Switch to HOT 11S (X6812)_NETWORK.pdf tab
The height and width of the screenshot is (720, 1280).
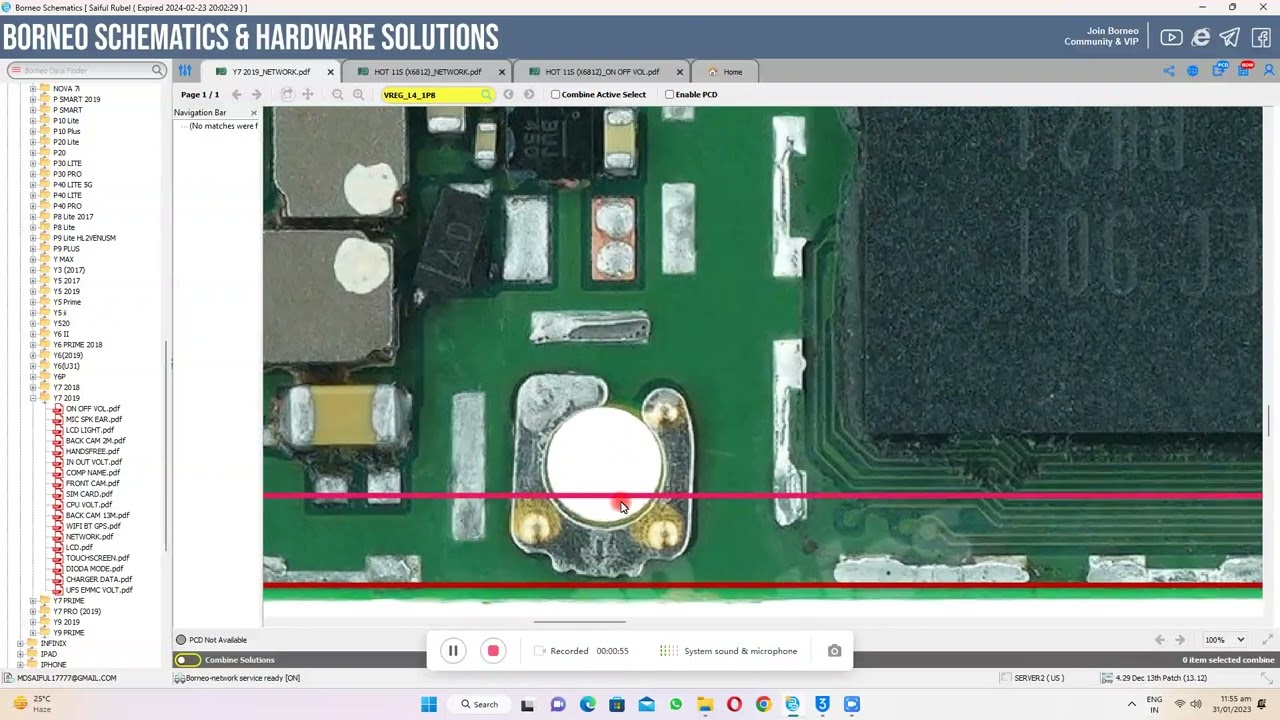pos(428,72)
